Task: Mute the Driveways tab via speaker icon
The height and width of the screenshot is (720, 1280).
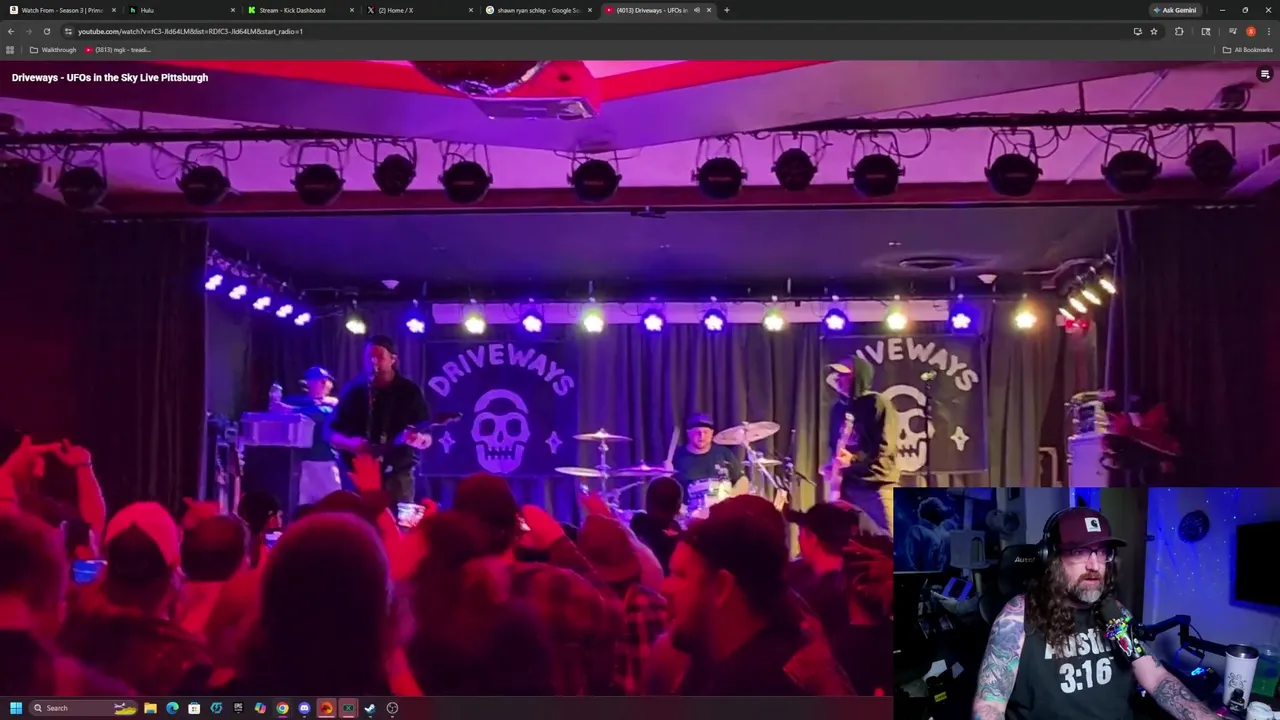Action: 697,10
